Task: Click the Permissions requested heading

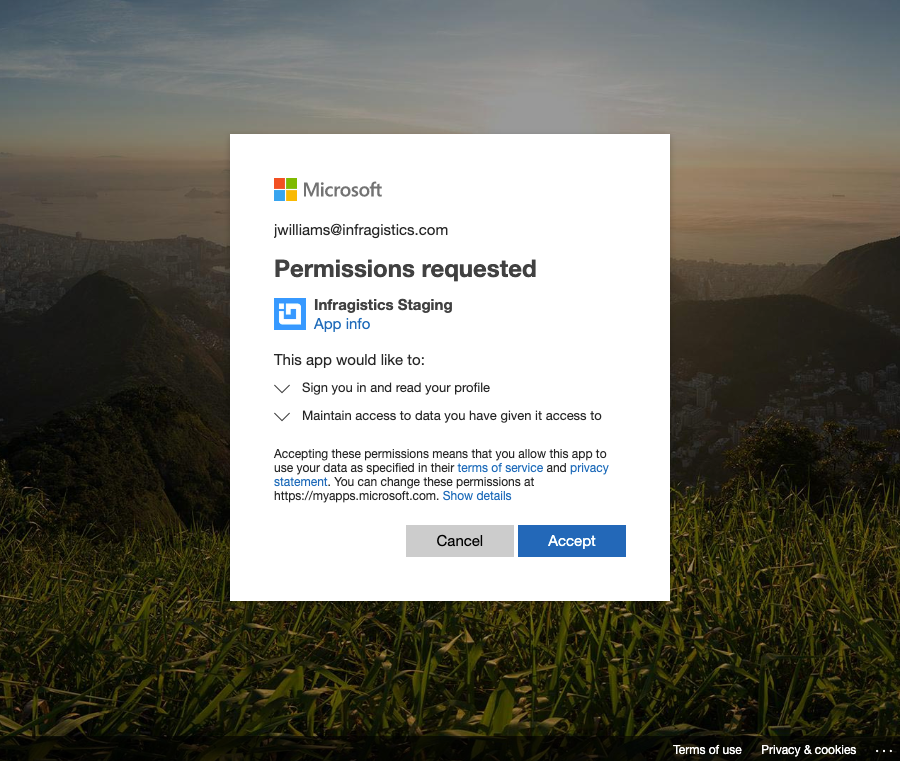Action: pos(405,269)
